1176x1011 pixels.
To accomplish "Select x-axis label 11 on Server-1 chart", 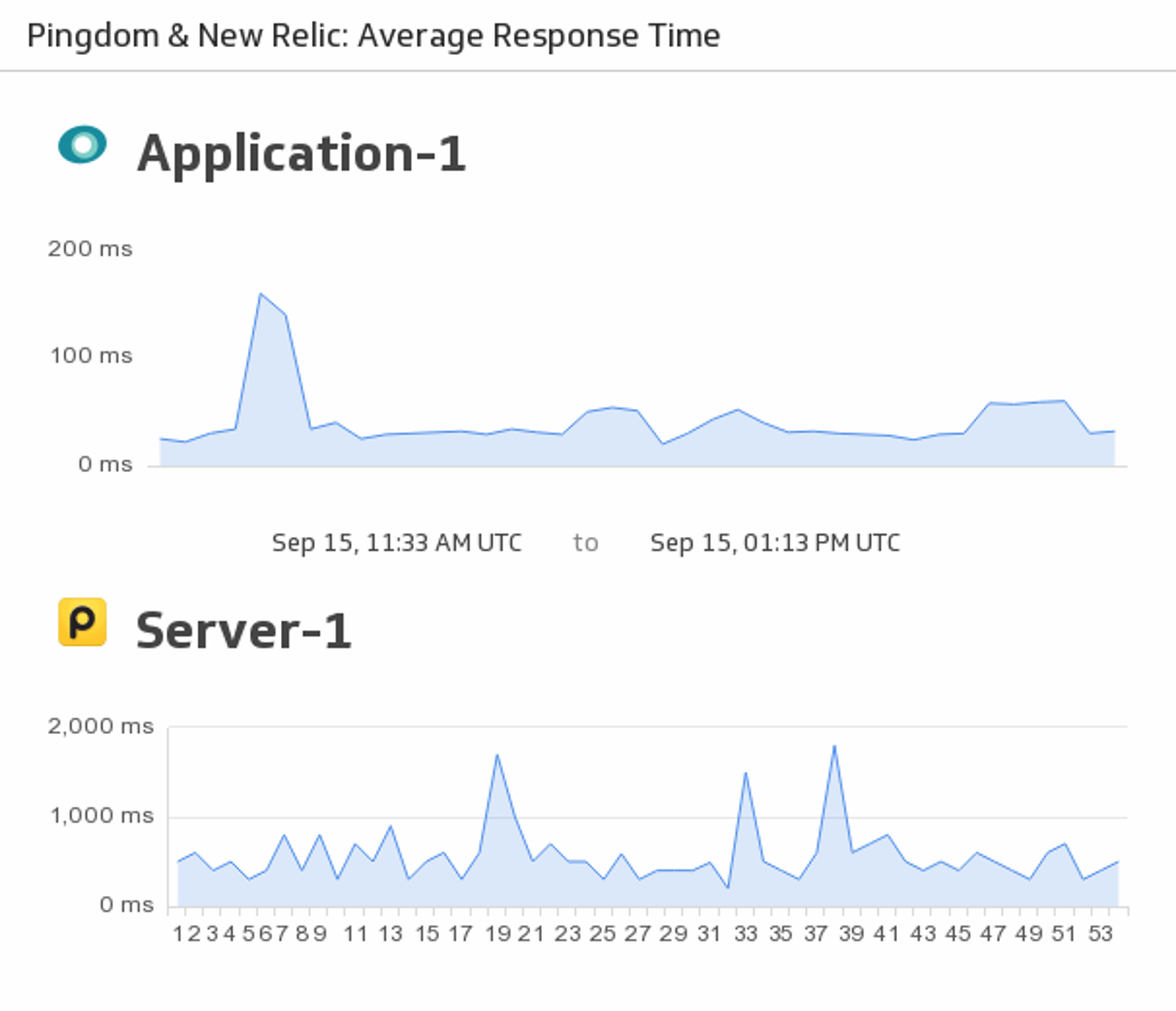I will pos(356,933).
